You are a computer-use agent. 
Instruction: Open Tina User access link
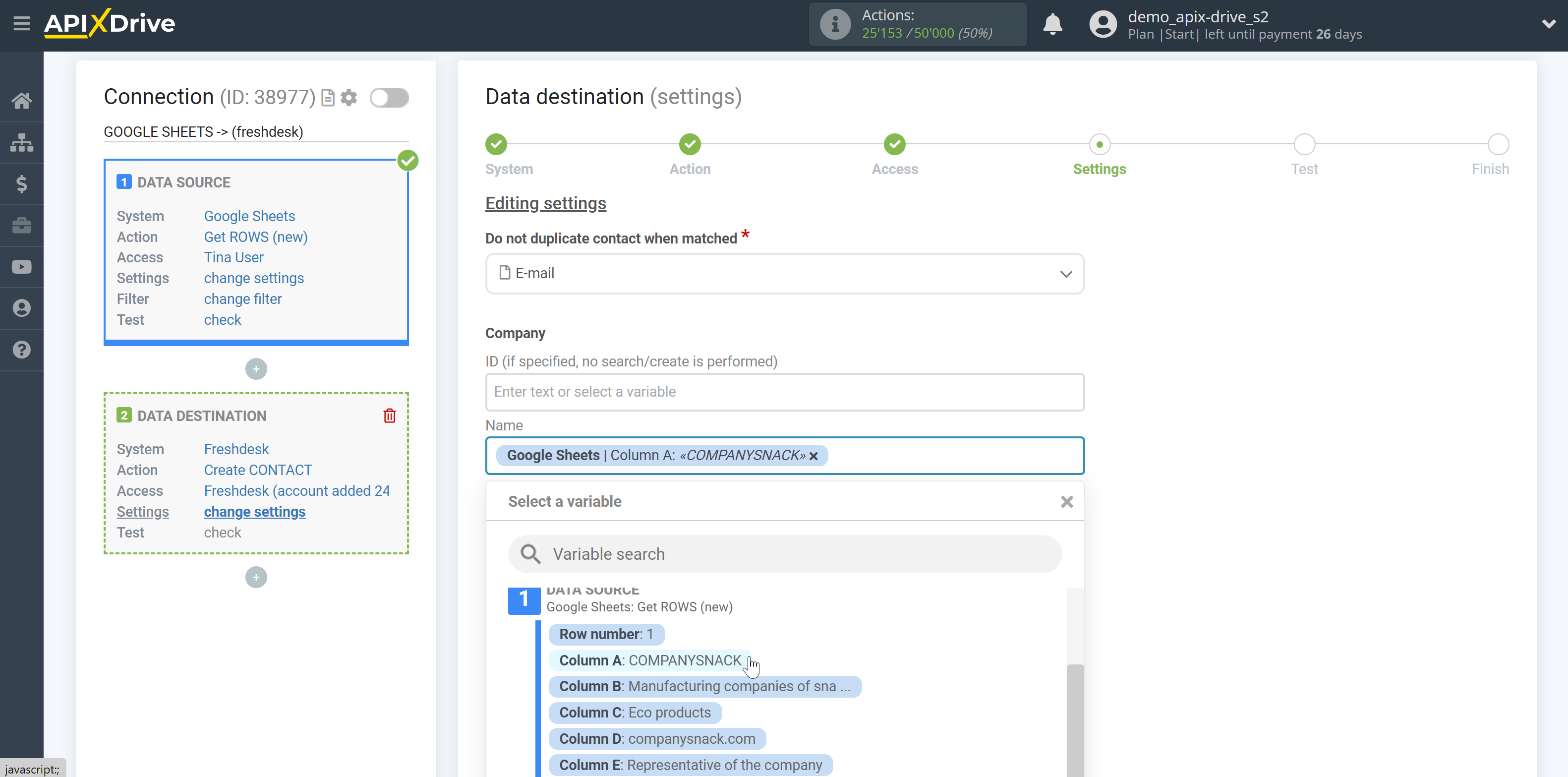[234, 257]
